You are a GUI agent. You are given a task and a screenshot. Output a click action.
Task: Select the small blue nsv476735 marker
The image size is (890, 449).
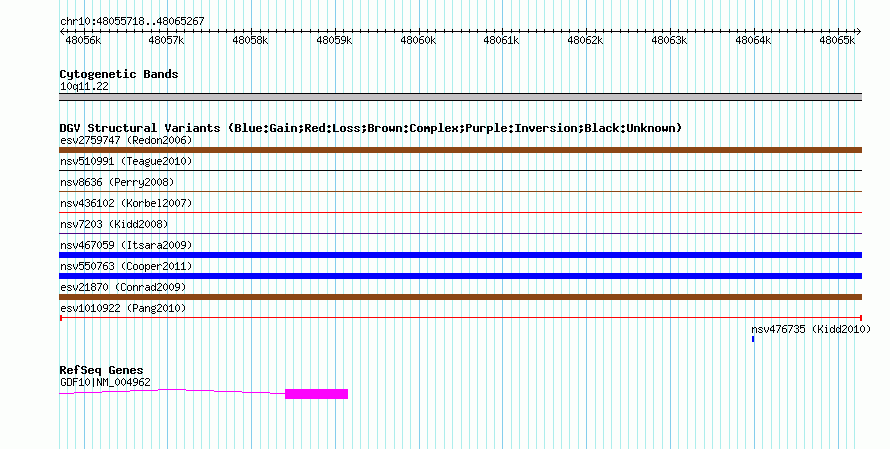[753, 339]
